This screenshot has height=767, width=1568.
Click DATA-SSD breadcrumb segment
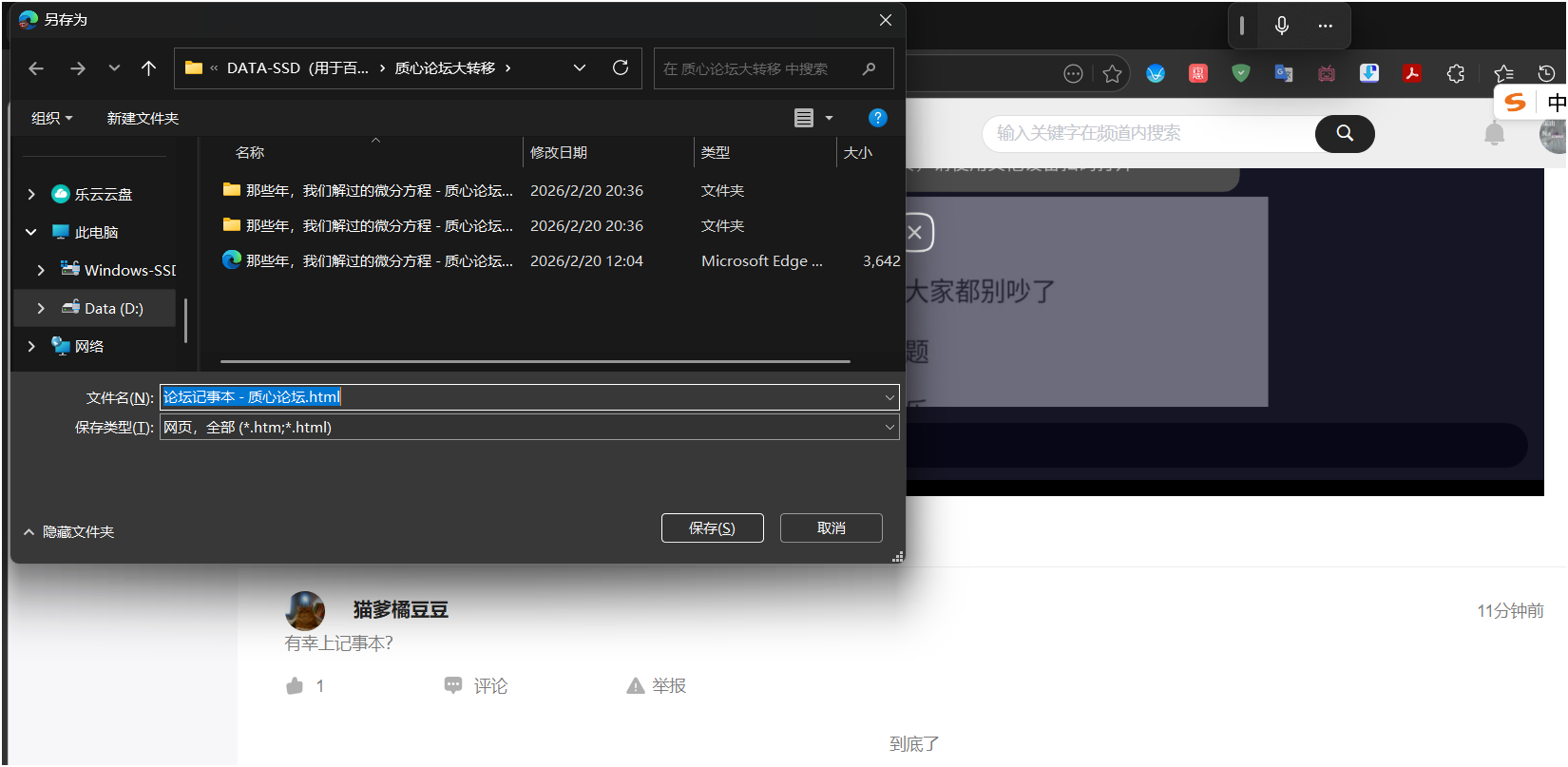(x=297, y=68)
